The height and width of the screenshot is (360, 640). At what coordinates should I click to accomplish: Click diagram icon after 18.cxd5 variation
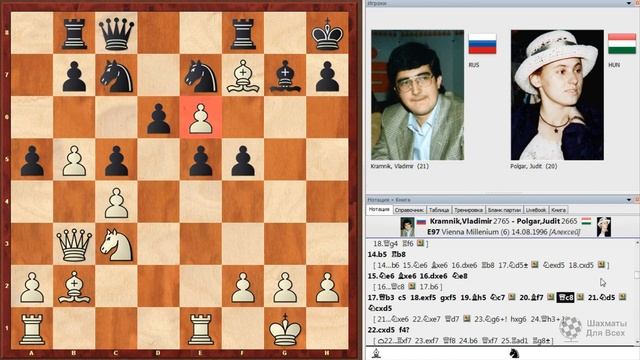[x=601, y=265]
